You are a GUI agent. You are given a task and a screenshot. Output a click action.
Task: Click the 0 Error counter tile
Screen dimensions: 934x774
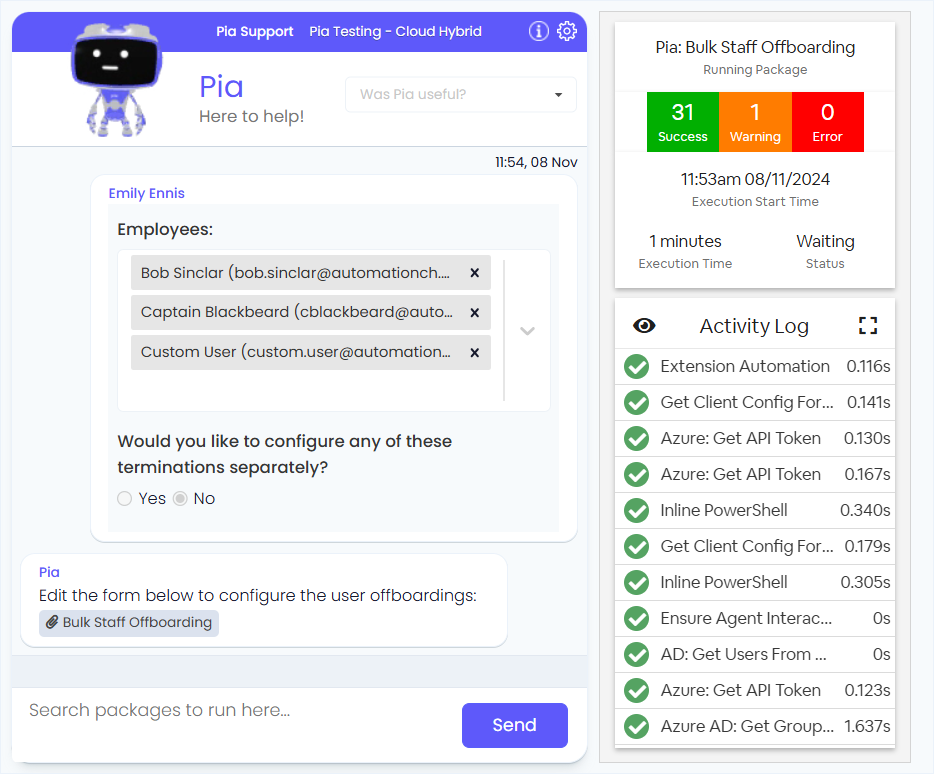(x=827, y=122)
